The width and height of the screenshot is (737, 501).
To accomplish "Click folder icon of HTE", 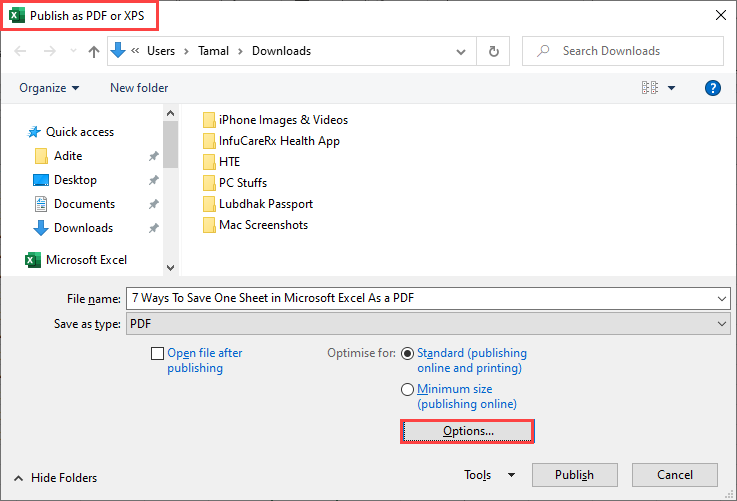I will tap(209, 162).
